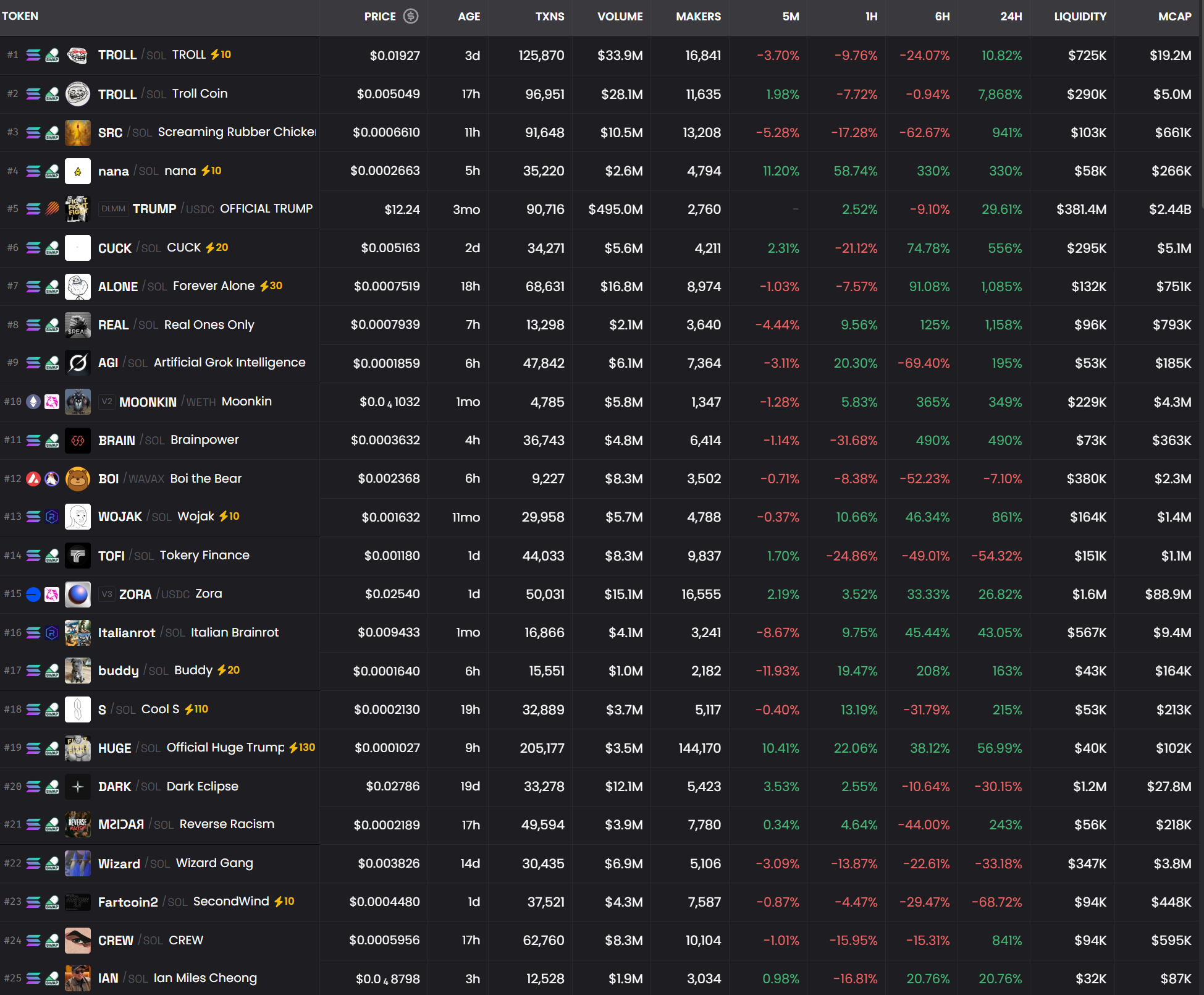Click the Raydium icon on WOJAK row
The height and width of the screenshot is (995, 1204).
53,517
